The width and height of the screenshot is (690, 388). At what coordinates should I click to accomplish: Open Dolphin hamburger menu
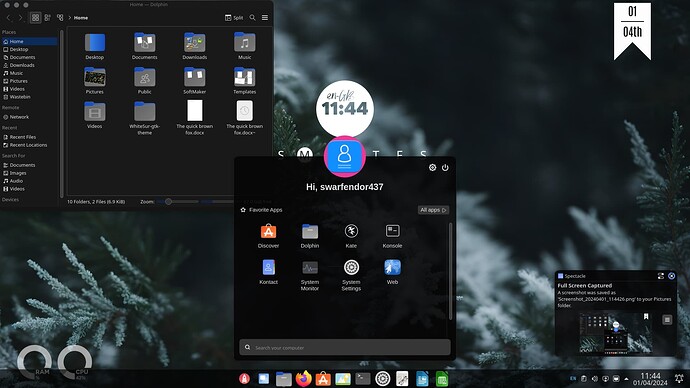coord(265,18)
